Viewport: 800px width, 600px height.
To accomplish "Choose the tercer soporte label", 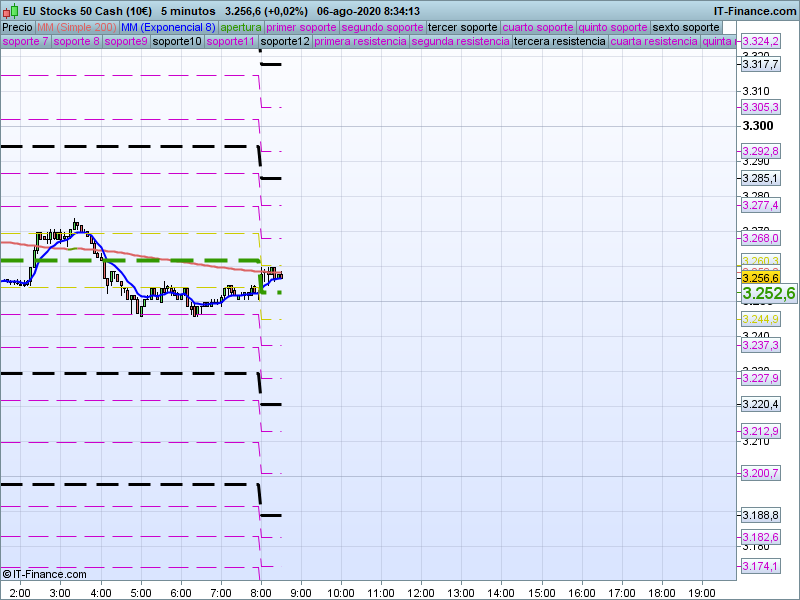I will pyautogui.click(x=461, y=27).
